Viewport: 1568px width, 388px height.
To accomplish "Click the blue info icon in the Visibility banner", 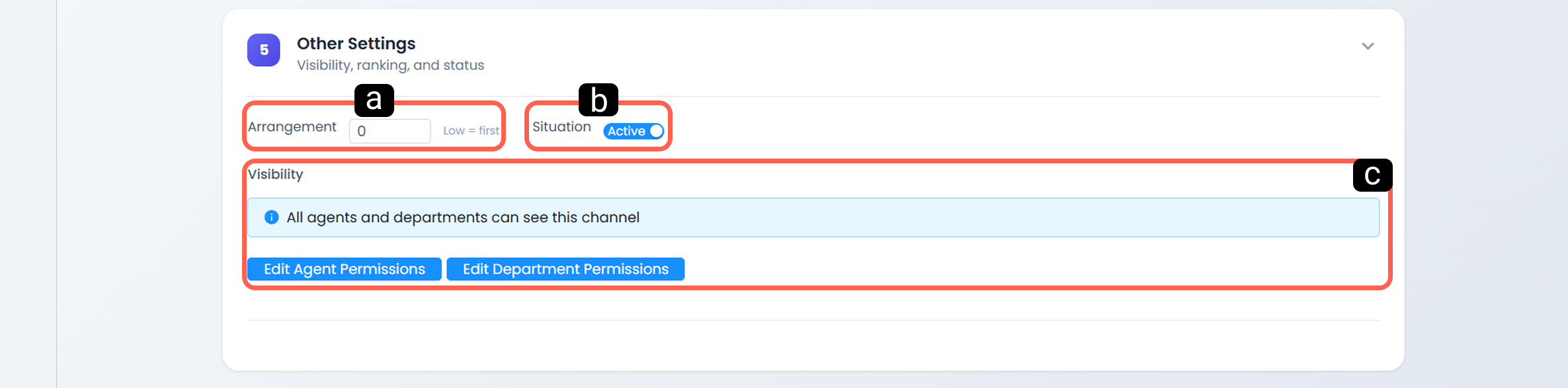I will pos(271,217).
